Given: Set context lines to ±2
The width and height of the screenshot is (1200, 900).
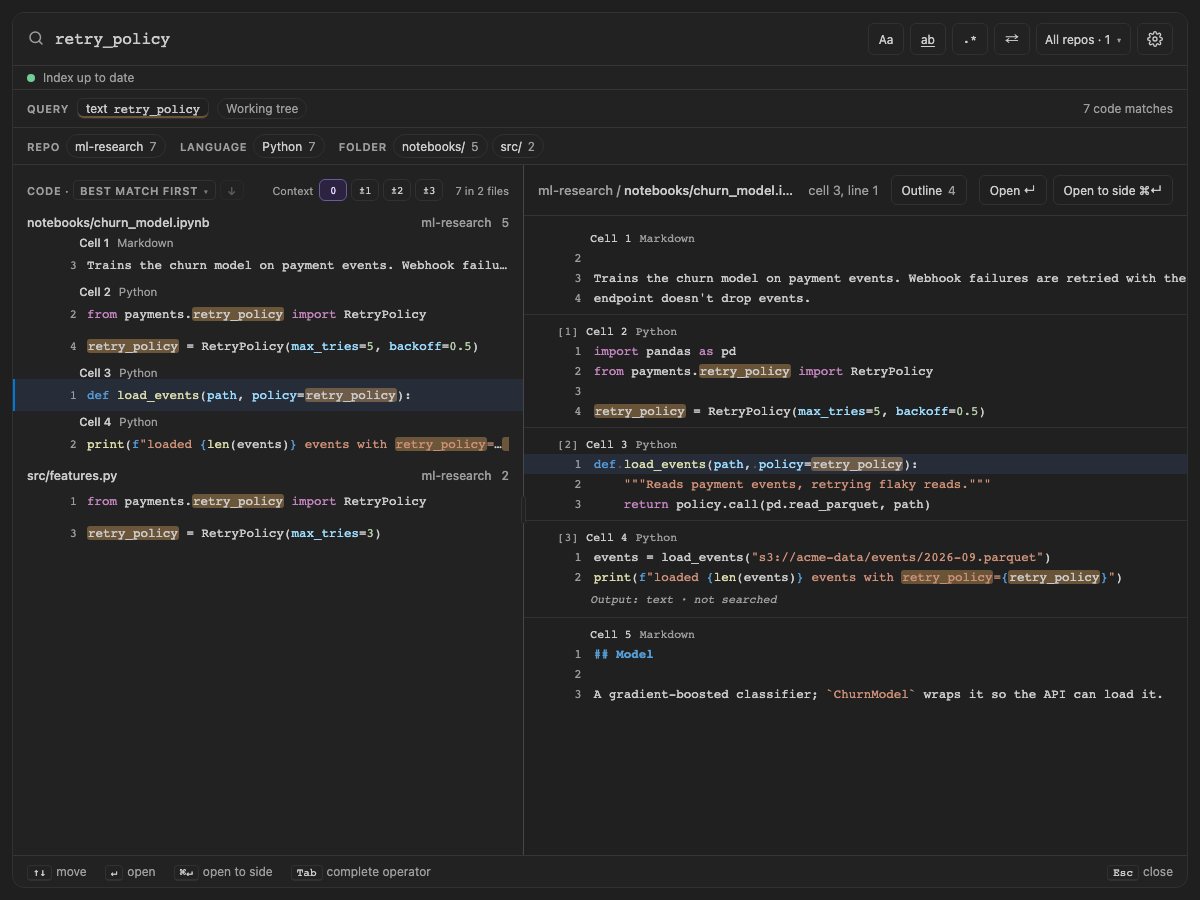Looking at the screenshot, I should [x=397, y=191].
